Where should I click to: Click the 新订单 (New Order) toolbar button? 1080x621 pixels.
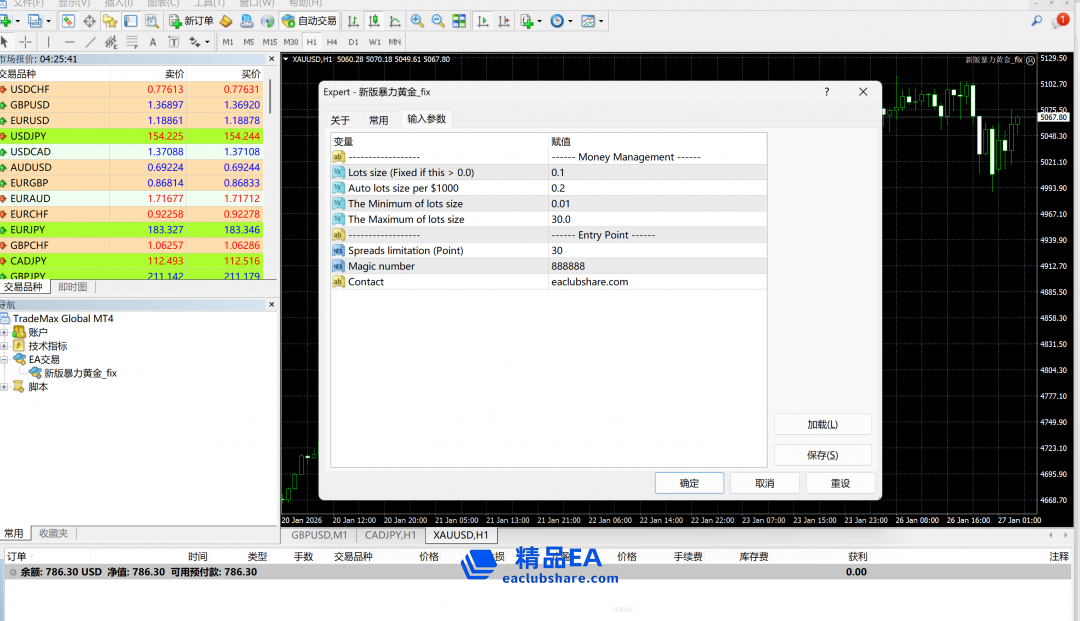coord(190,21)
